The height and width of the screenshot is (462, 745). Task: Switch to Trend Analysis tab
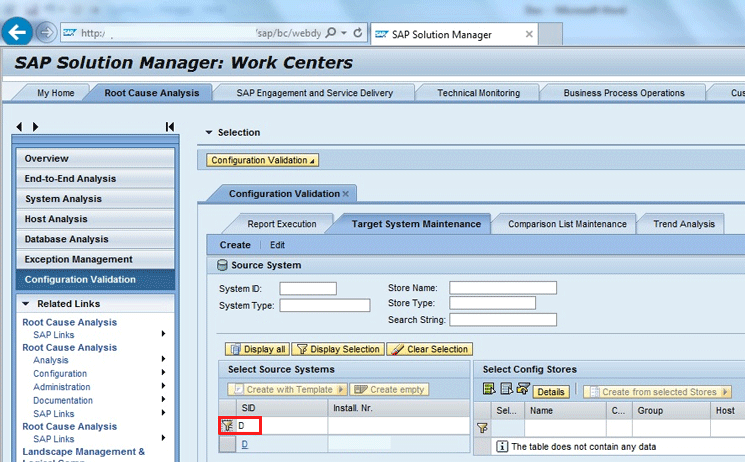click(x=684, y=224)
